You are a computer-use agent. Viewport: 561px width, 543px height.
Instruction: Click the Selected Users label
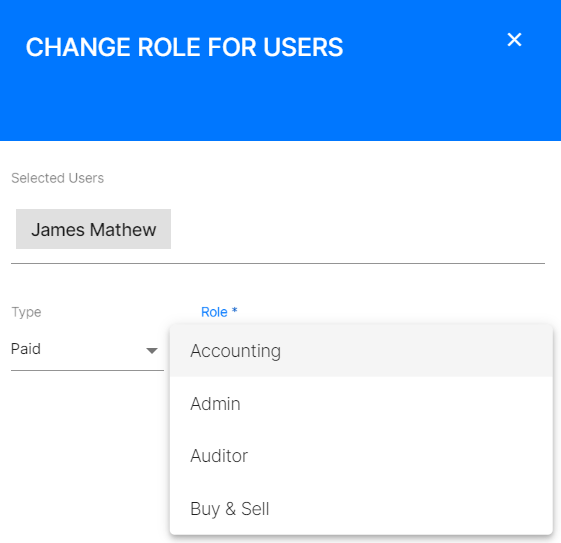point(57,178)
